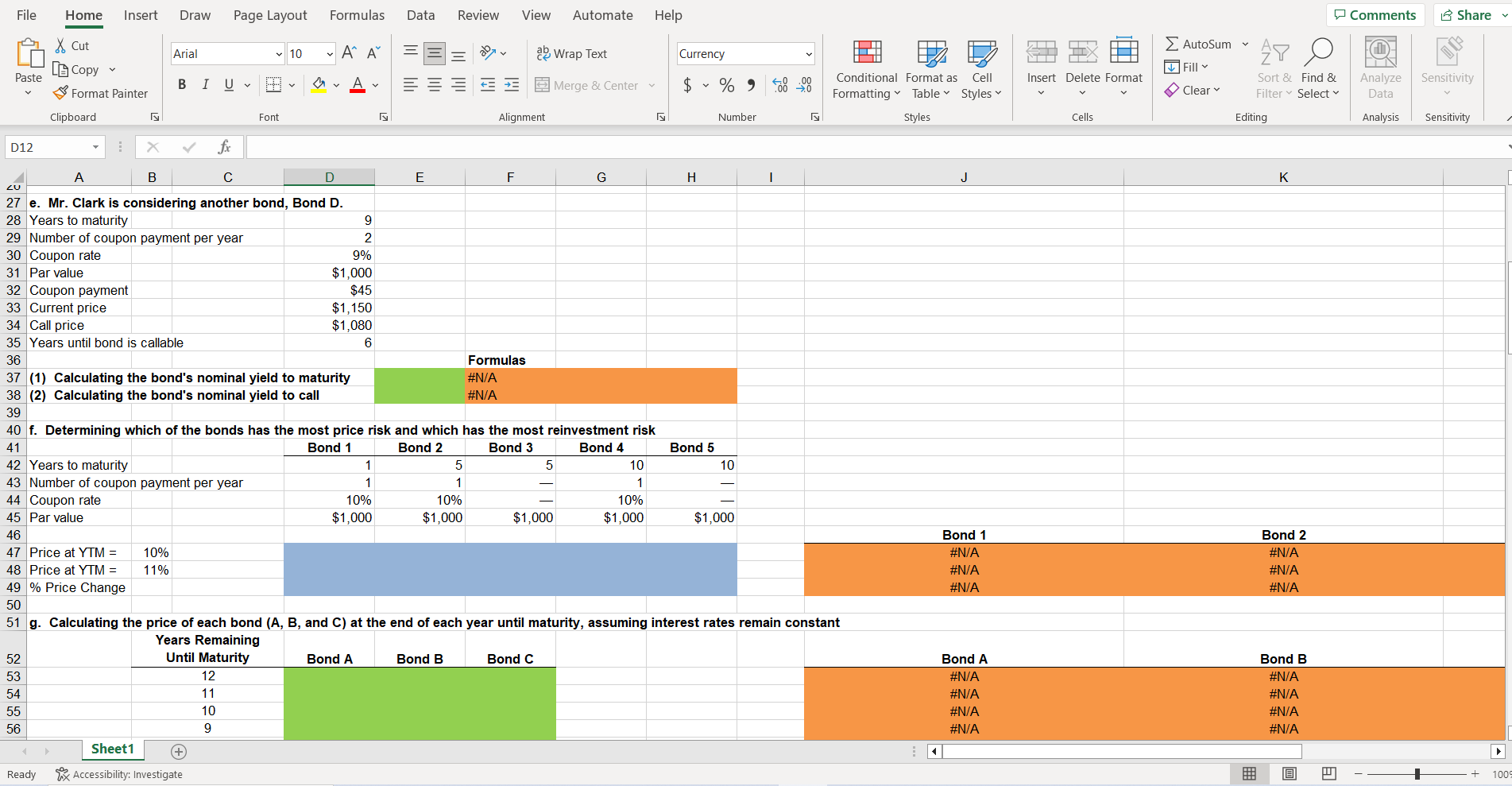Click the Increase Decimal icon
Image resolution: width=1512 pixels, height=786 pixels.
pyautogui.click(x=779, y=85)
